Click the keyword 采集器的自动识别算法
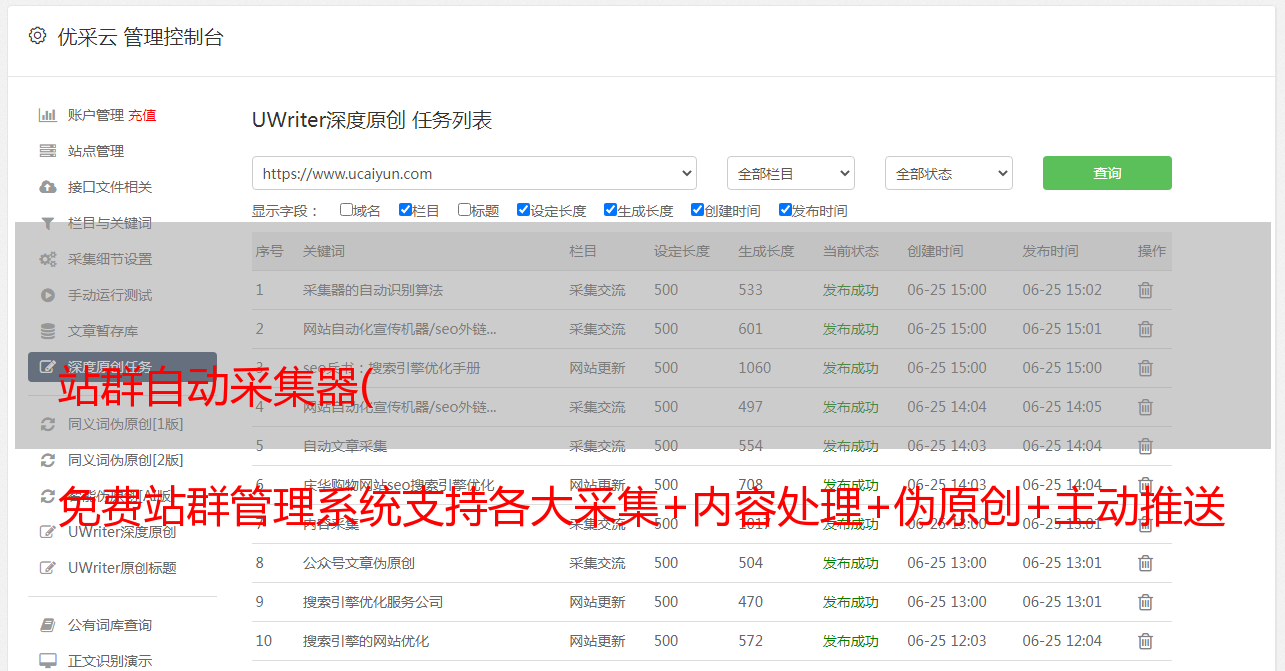Screen dimensions: 1285x671 pos(373,290)
